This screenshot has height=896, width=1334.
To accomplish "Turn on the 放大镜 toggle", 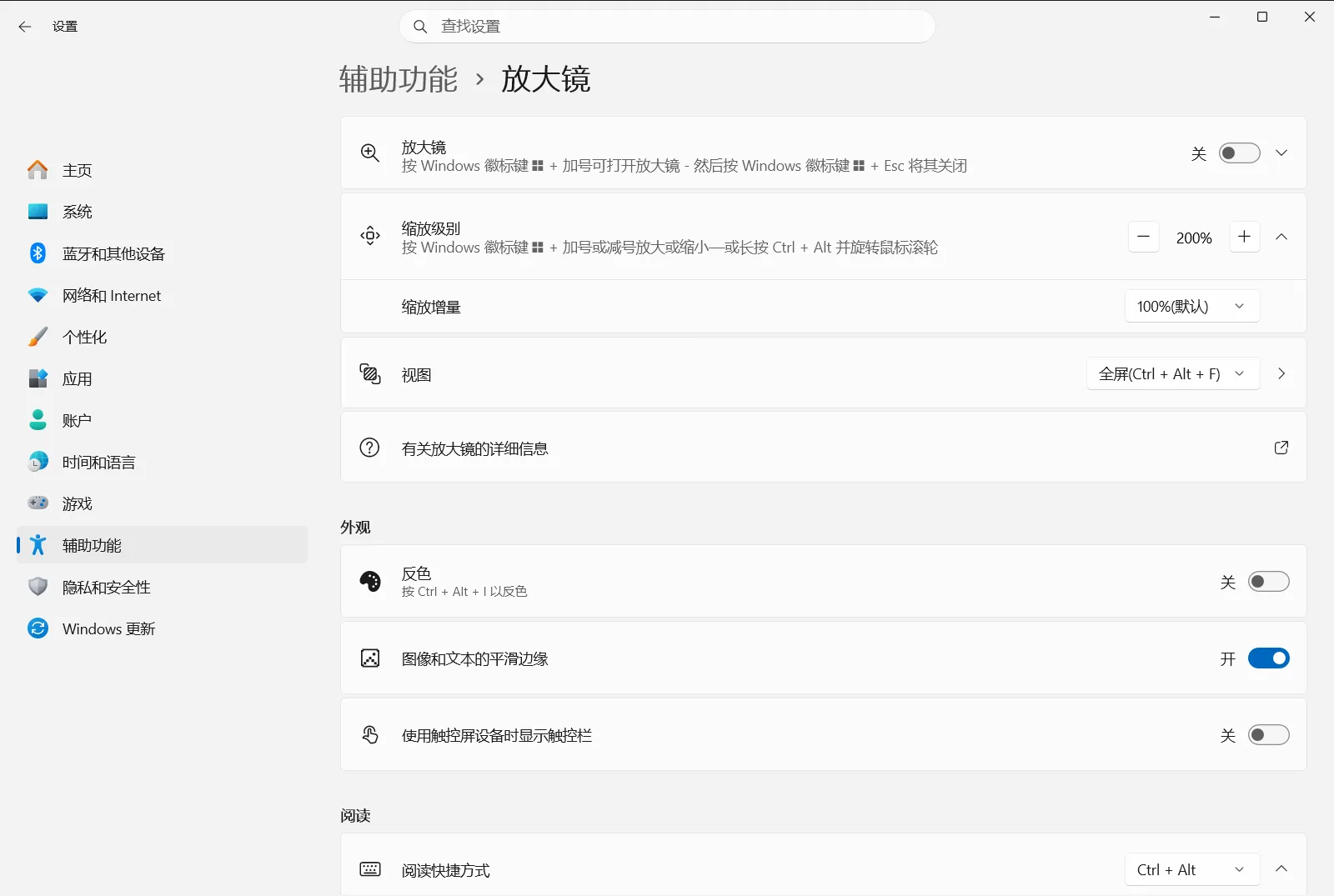I will click(x=1240, y=153).
